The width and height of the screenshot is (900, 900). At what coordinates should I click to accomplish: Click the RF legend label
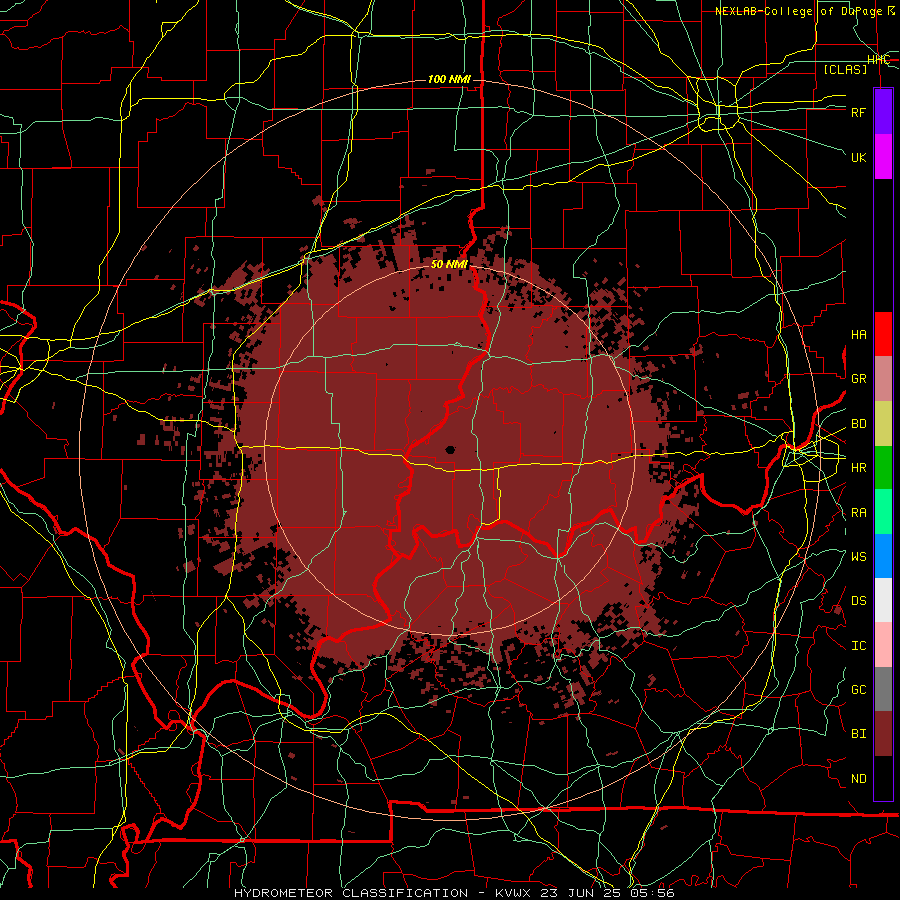click(x=859, y=112)
